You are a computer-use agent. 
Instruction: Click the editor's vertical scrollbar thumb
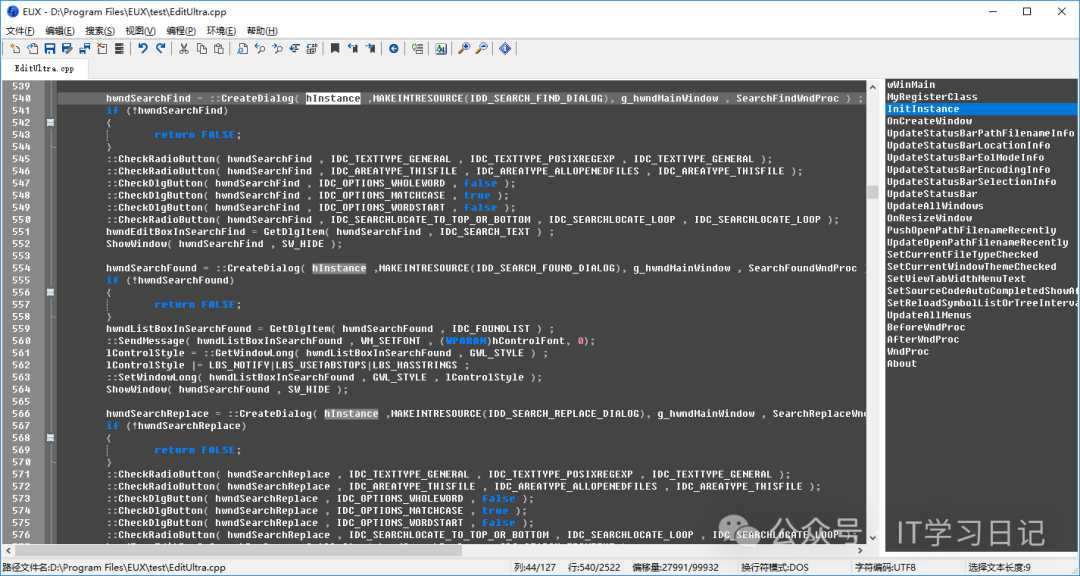click(x=872, y=192)
